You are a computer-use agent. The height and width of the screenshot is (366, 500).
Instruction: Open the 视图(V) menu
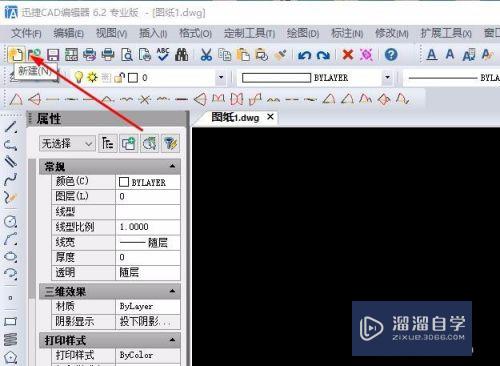pos(111,33)
